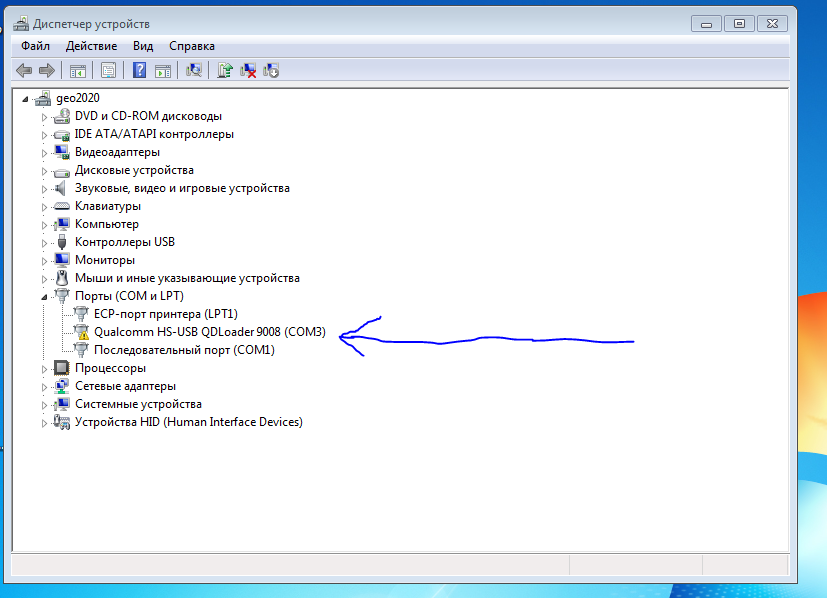Expand the Устройства HID node arrow
827x598 pixels.
click(x=44, y=422)
